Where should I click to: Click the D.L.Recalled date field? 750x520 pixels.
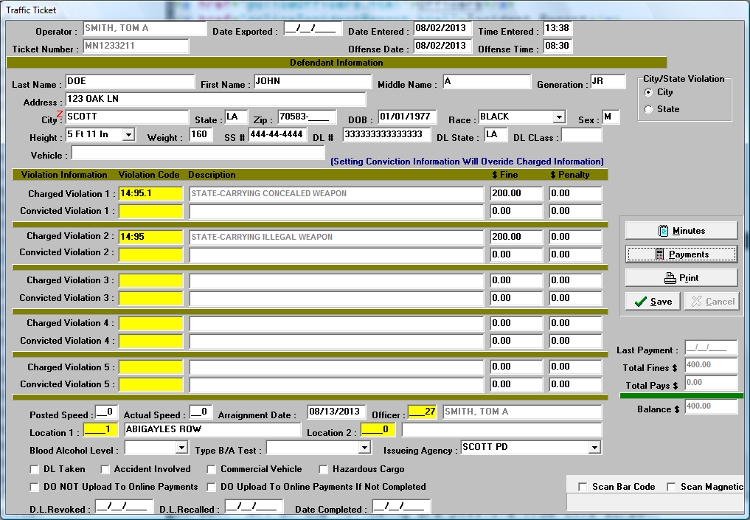[x=254, y=507]
